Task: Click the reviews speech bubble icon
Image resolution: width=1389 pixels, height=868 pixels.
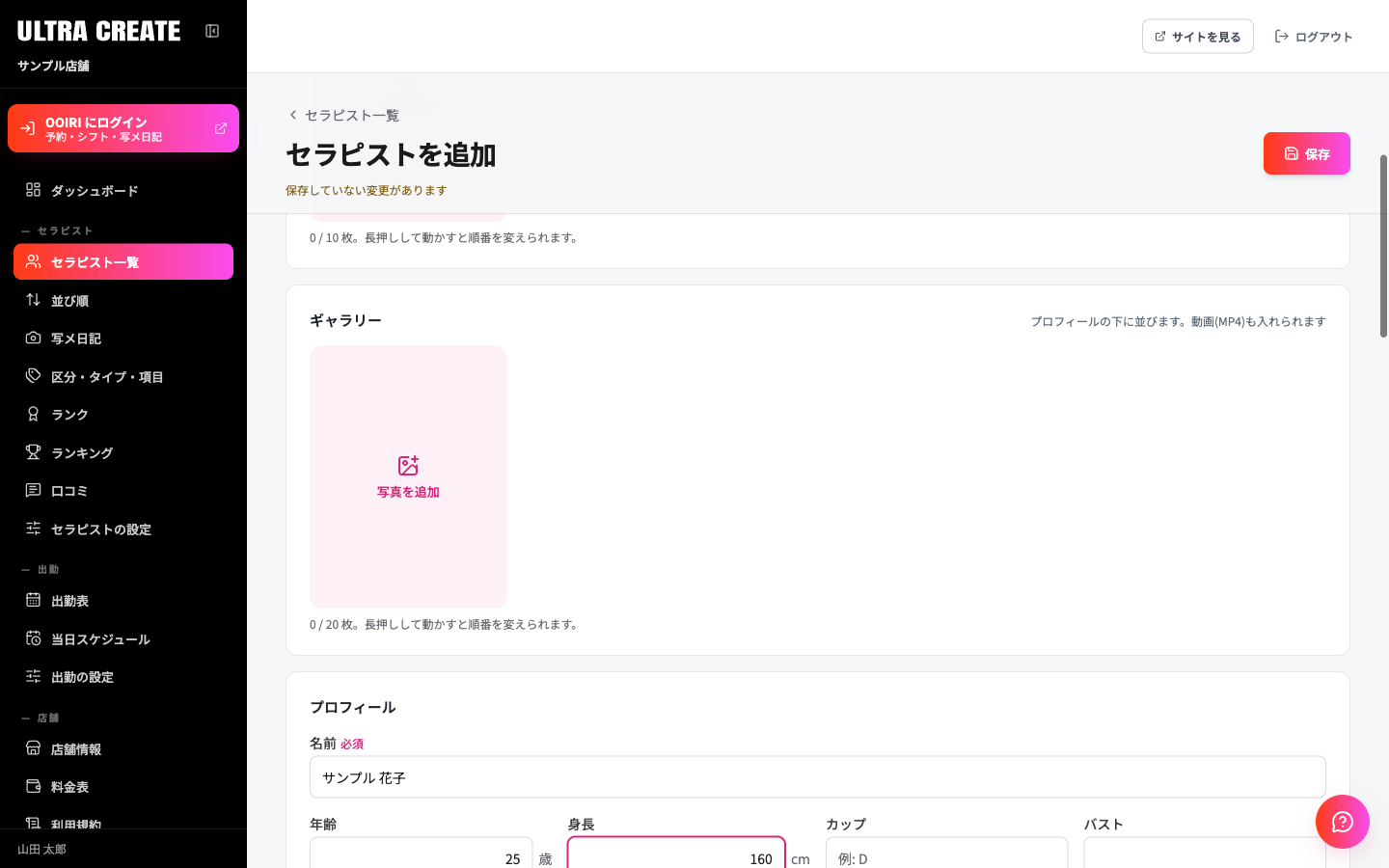Action: (33, 490)
